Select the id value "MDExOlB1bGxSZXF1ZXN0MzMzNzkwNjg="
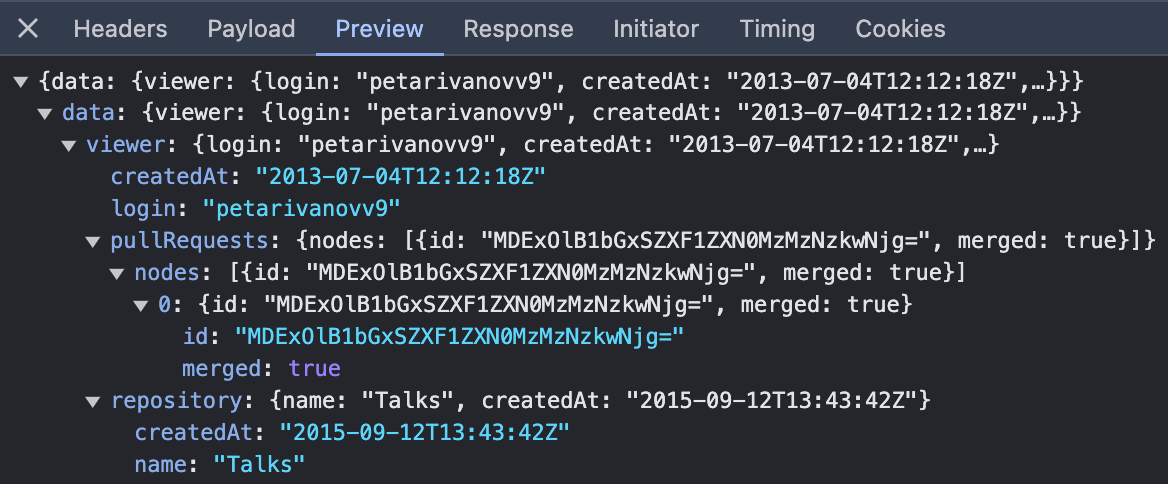The height and width of the screenshot is (484, 1168). (460, 337)
